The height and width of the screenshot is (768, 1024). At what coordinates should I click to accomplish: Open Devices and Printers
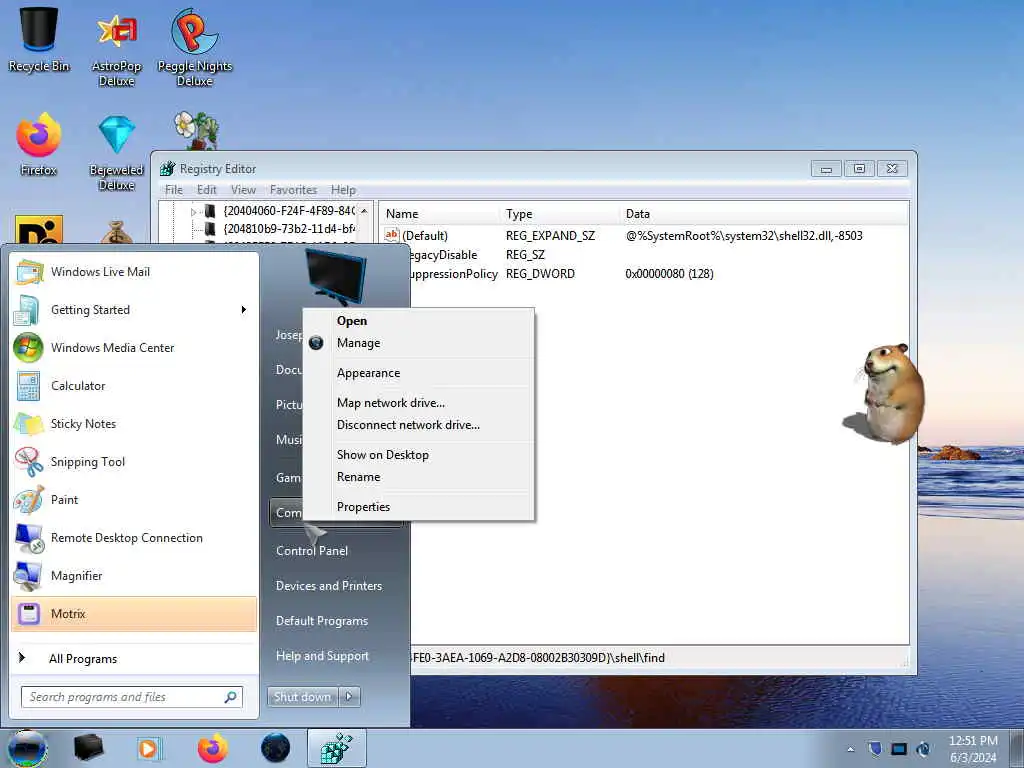[x=328, y=586]
